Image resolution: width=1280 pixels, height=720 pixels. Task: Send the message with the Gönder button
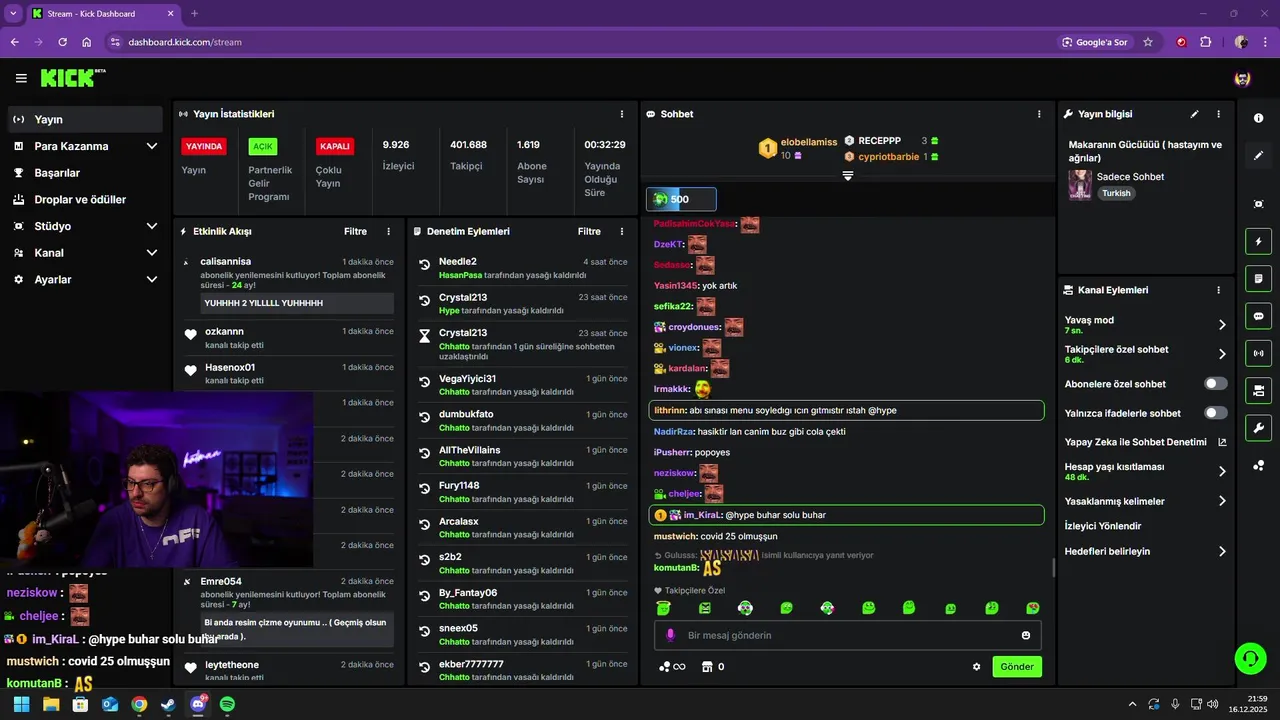tap(1017, 667)
